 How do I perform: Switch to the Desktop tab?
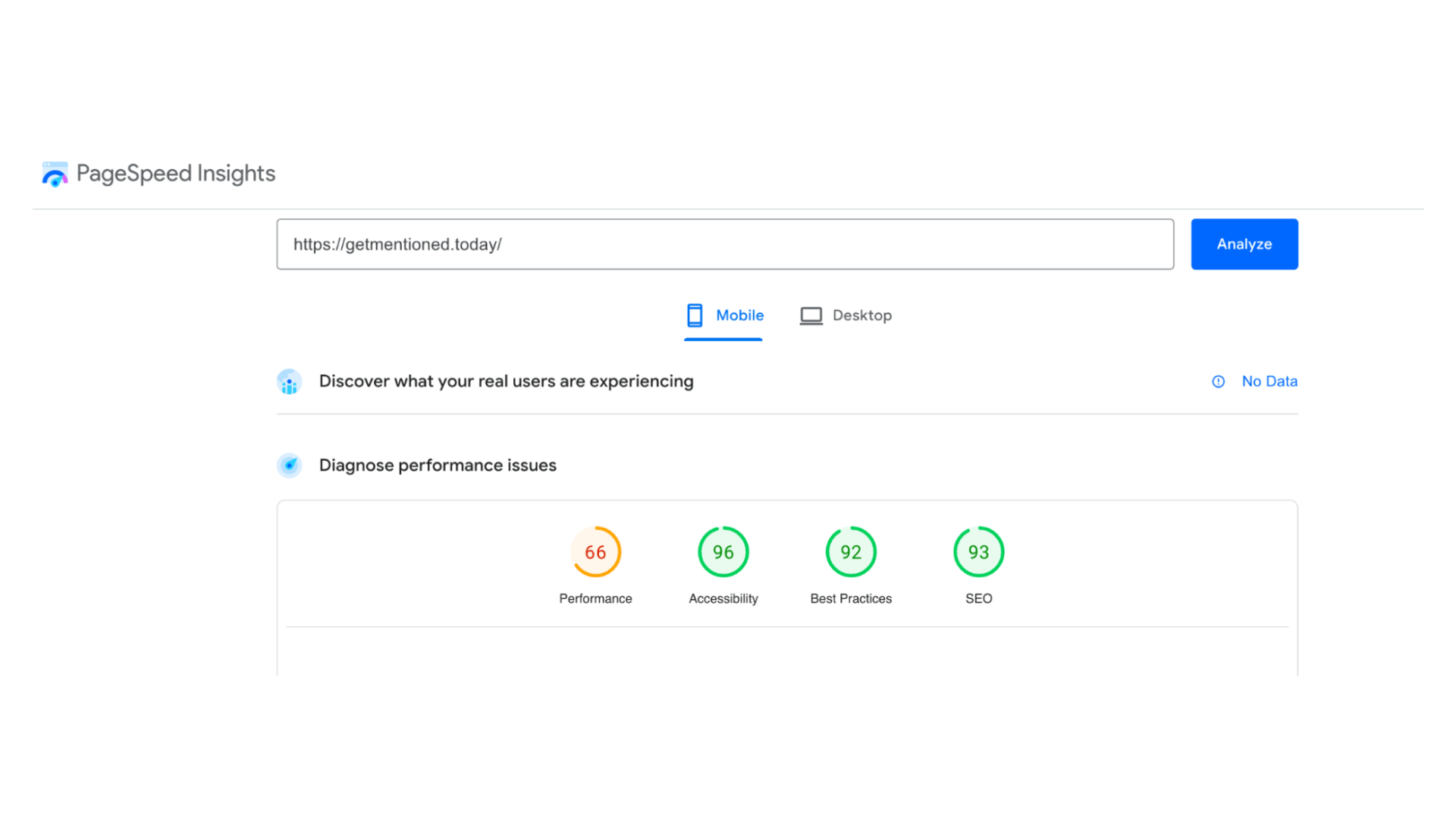(846, 315)
